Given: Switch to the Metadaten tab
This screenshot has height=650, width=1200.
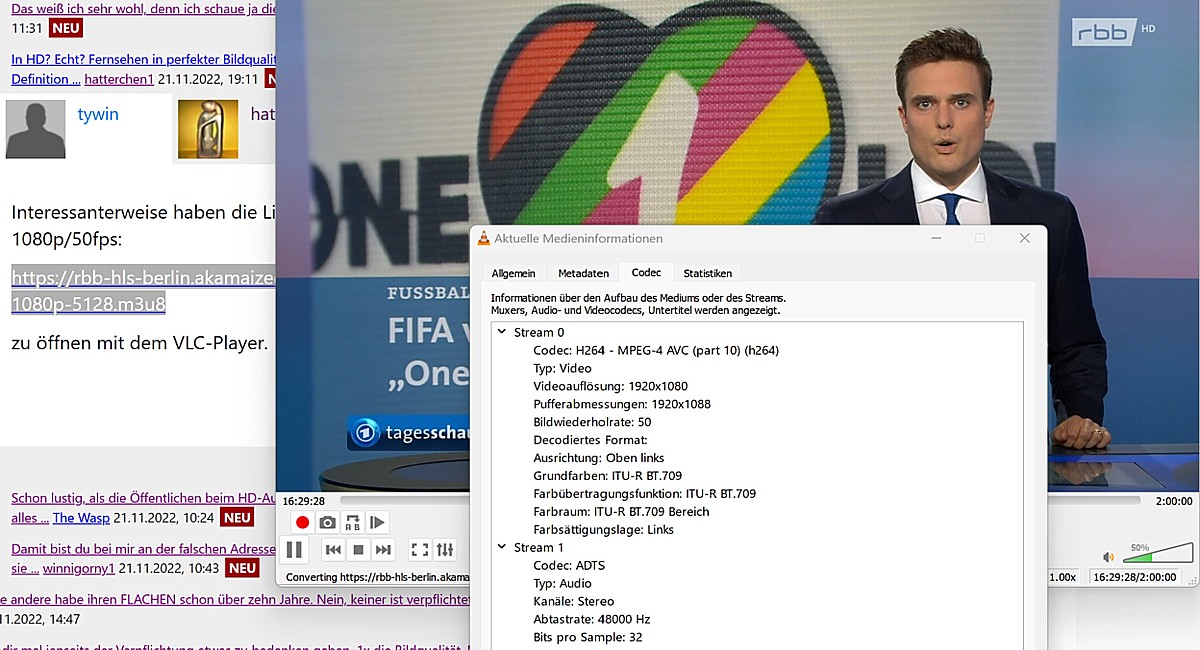Looking at the screenshot, I should pos(583,273).
